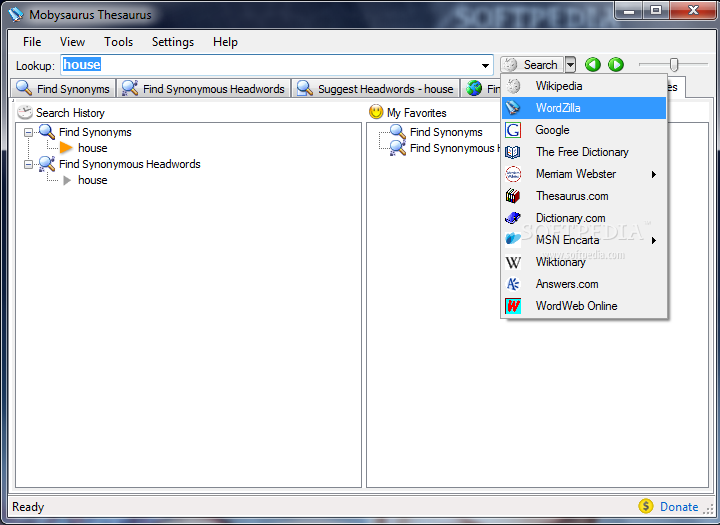Open the File menu

[32, 42]
